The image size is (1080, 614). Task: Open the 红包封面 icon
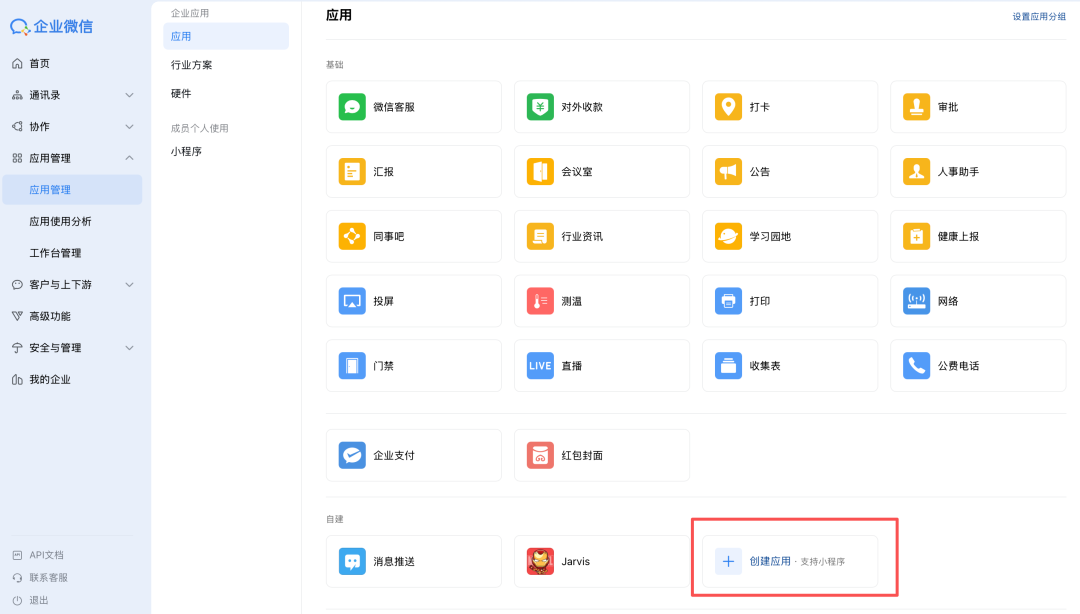(540, 456)
